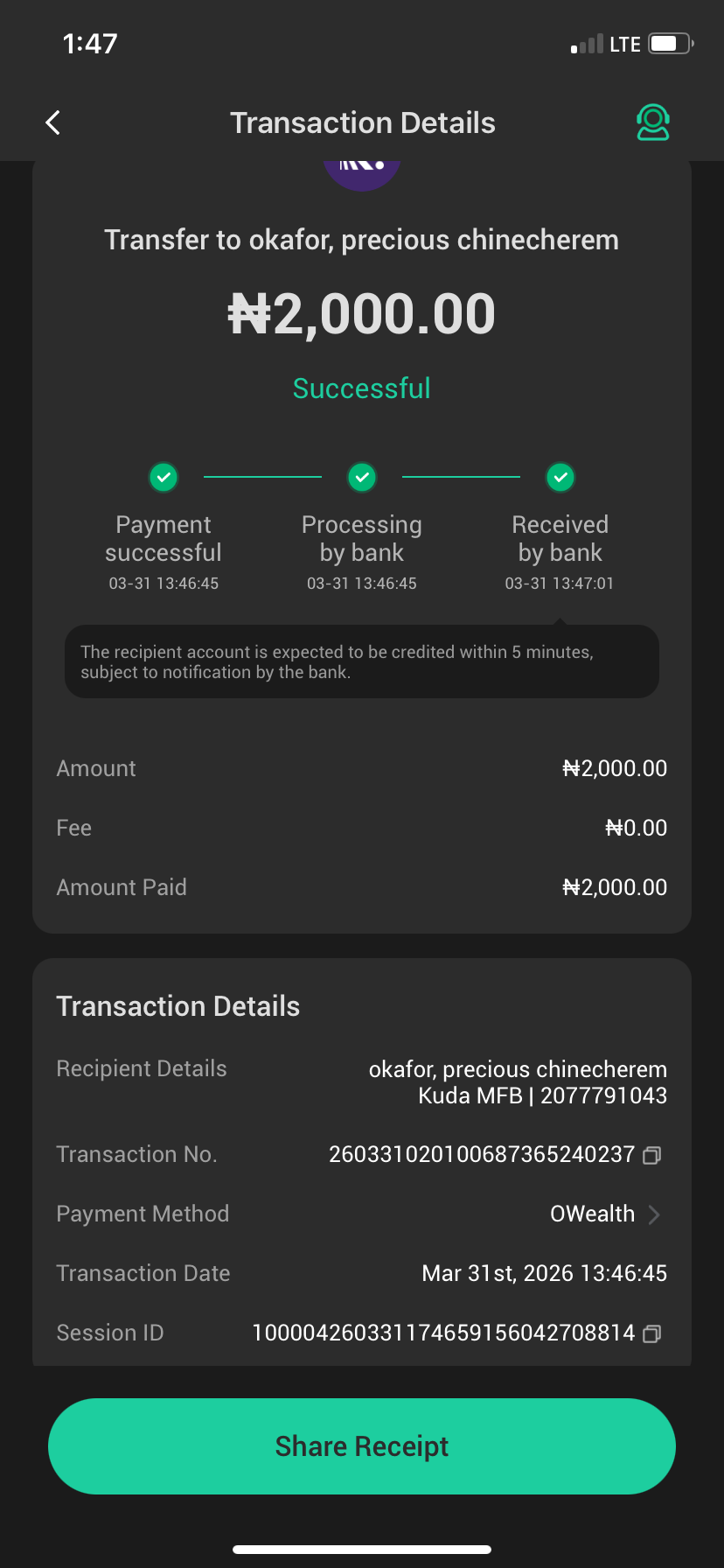
Task: Tap the Successful status text
Action: coord(362,388)
